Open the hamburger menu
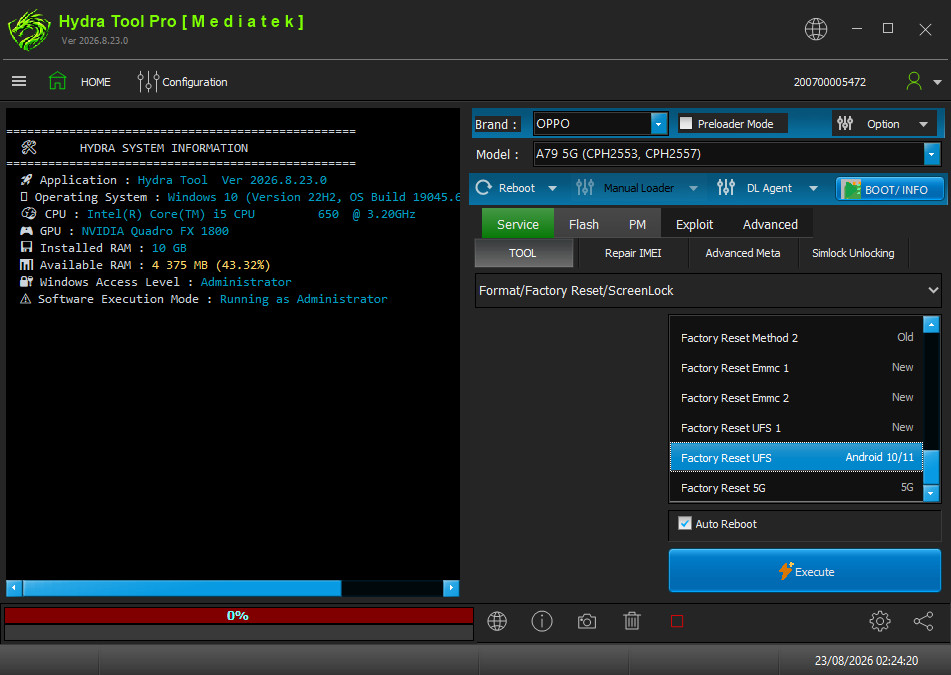951x675 pixels. tap(19, 81)
